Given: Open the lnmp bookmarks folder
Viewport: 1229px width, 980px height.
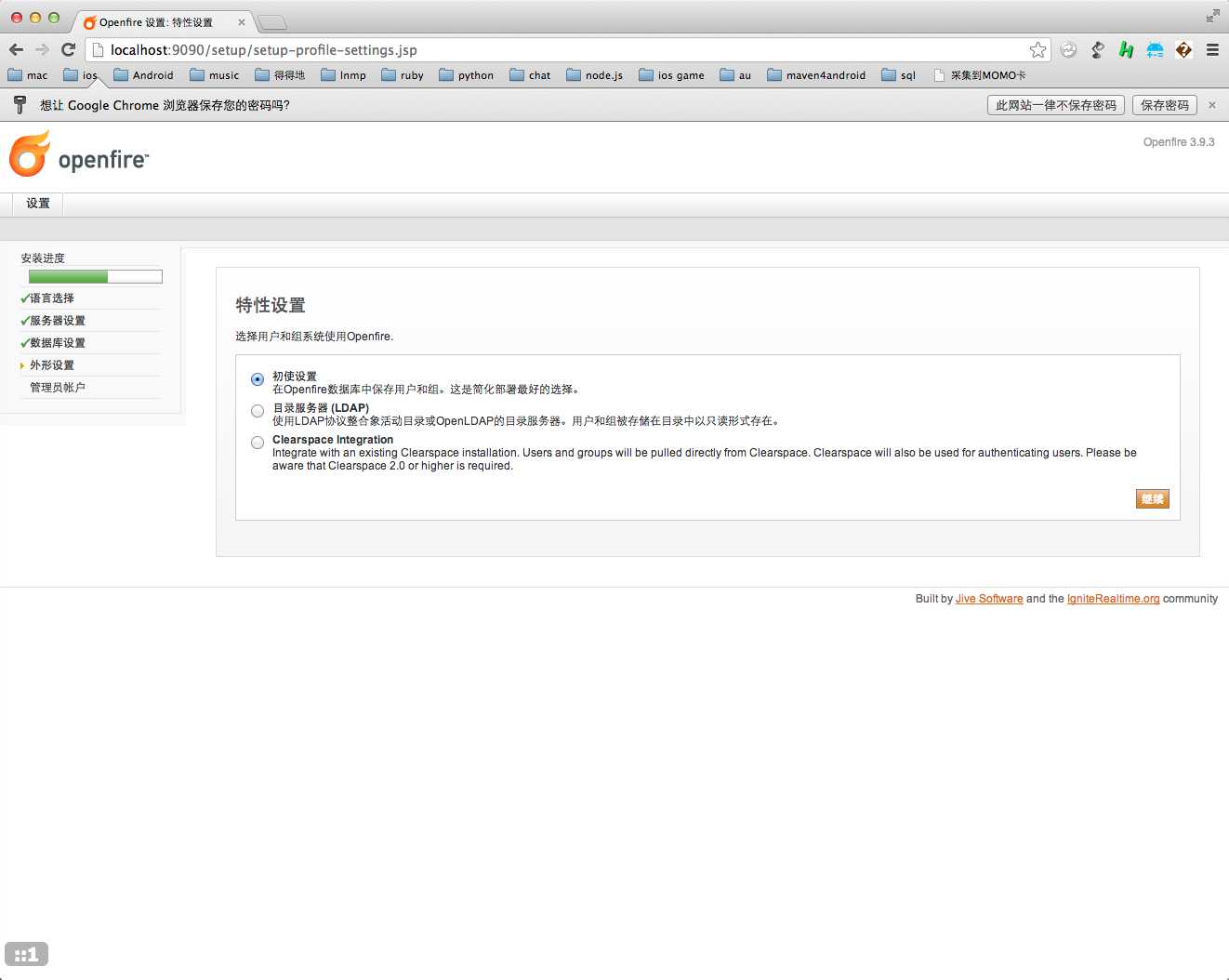Looking at the screenshot, I should click(344, 75).
